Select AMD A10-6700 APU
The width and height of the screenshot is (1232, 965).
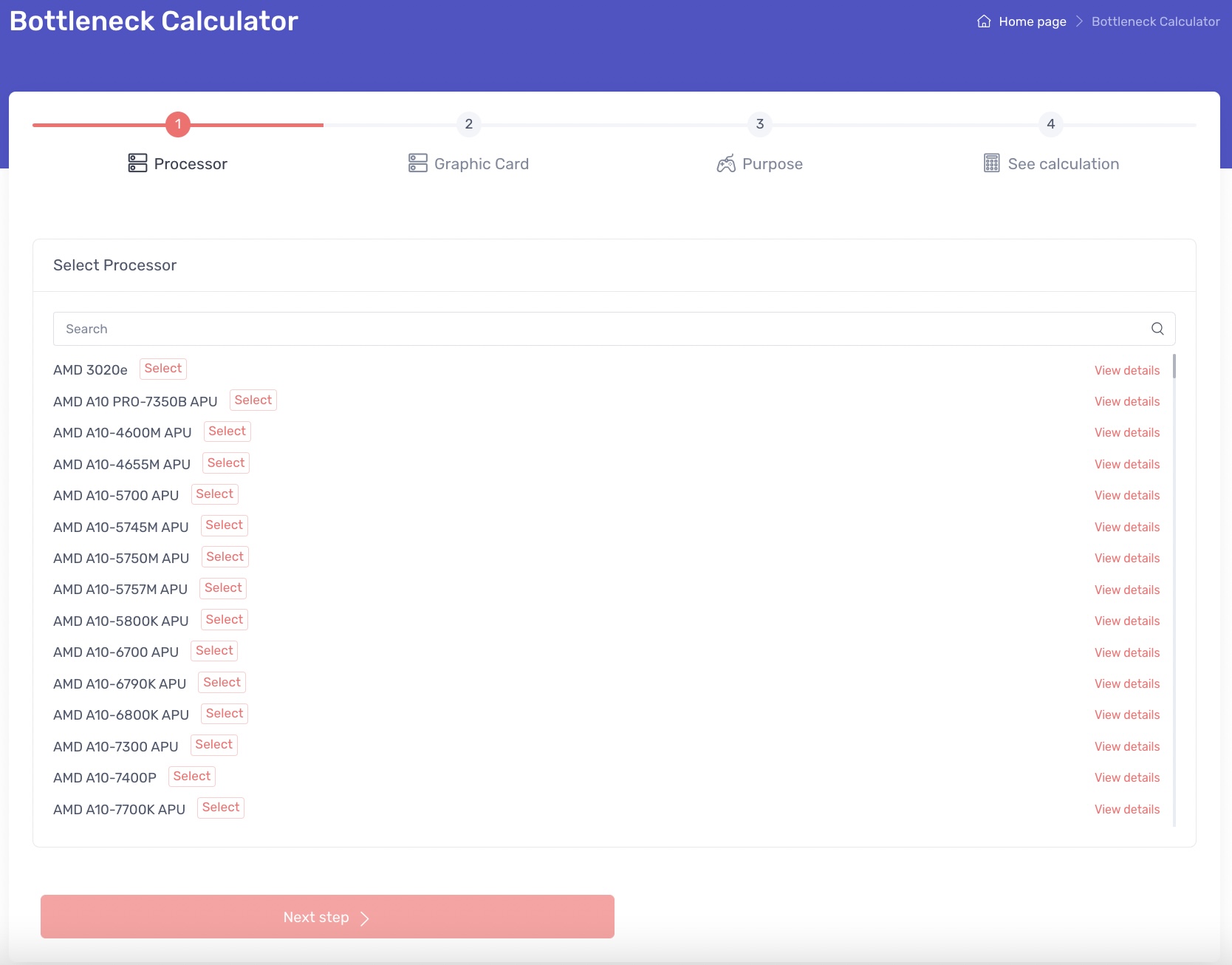coord(214,651)
